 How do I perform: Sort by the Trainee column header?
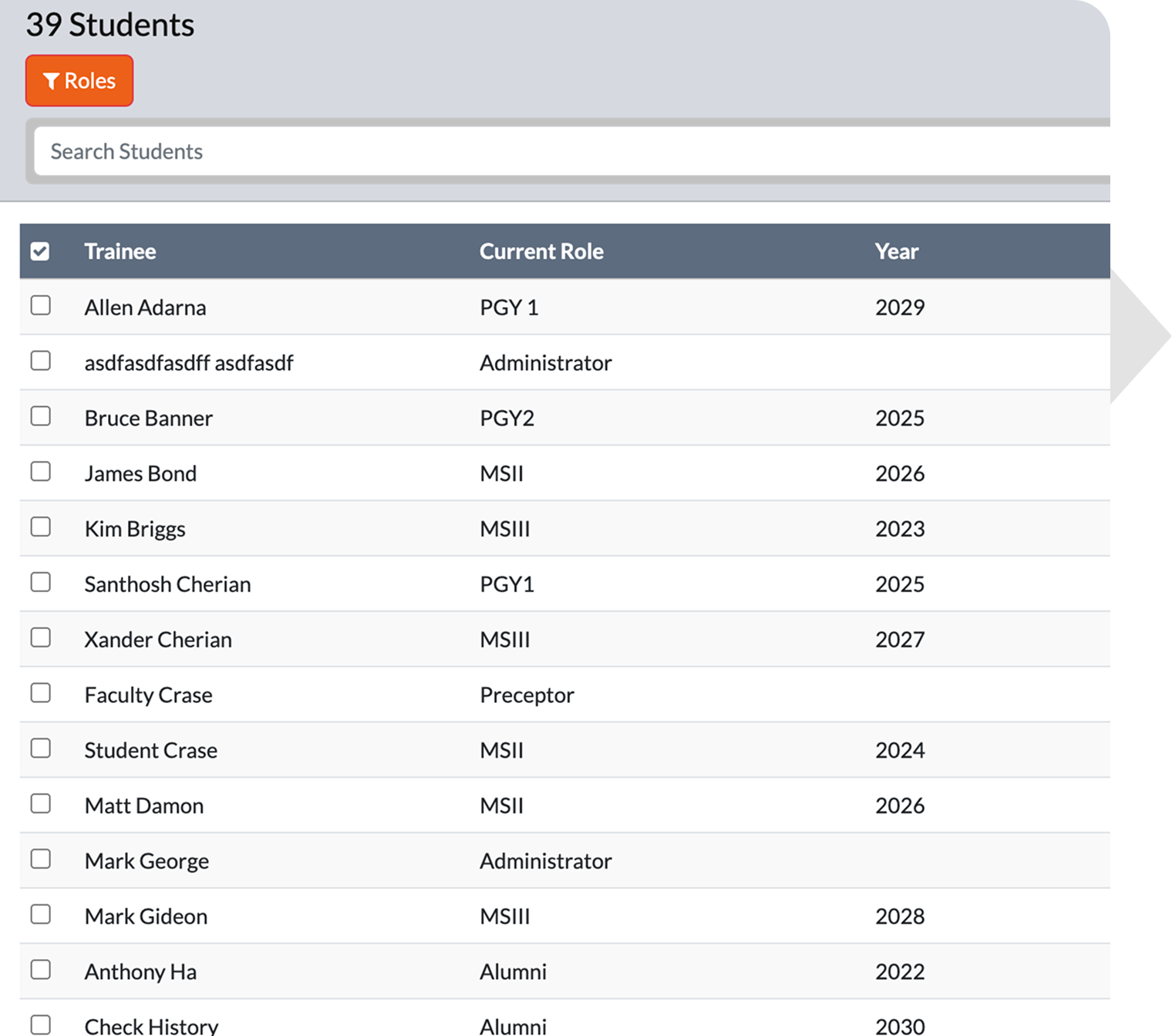120,251
